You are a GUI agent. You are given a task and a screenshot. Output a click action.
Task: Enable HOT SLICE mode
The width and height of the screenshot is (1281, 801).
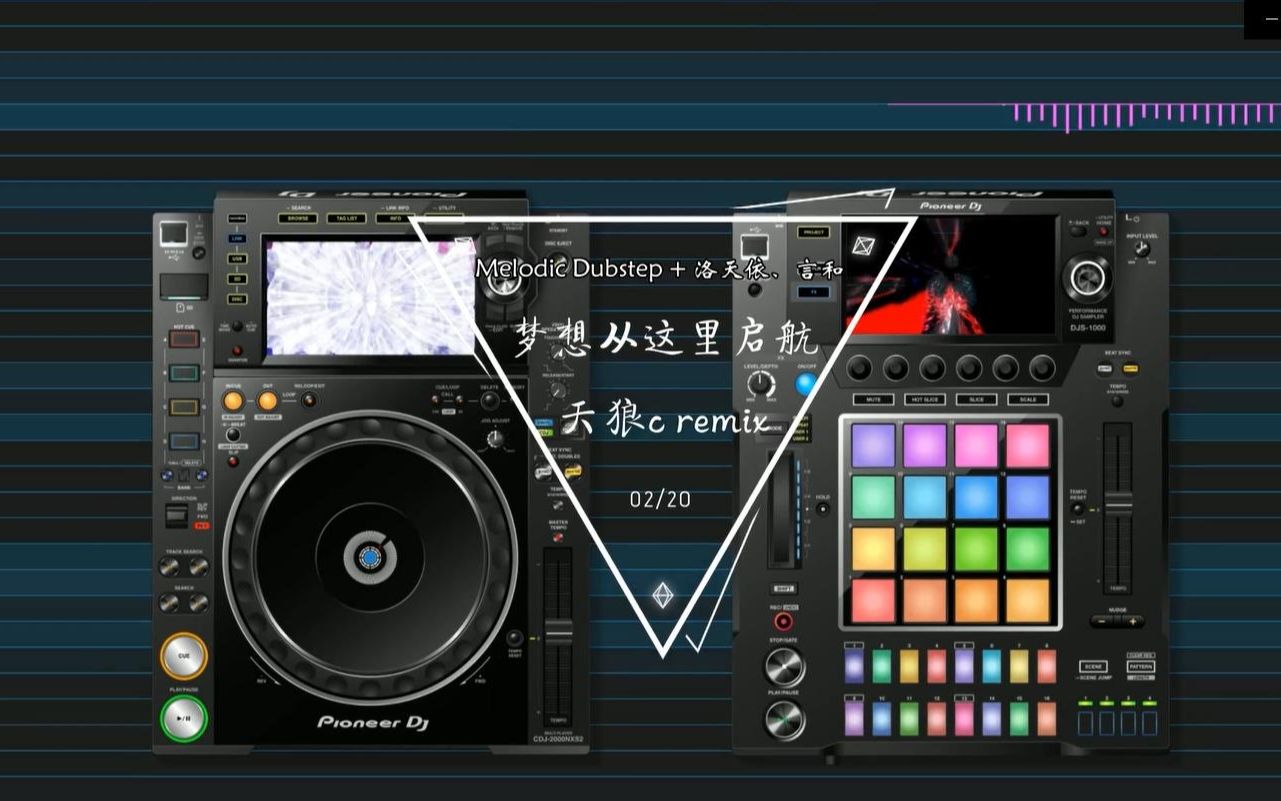(925, 399)
